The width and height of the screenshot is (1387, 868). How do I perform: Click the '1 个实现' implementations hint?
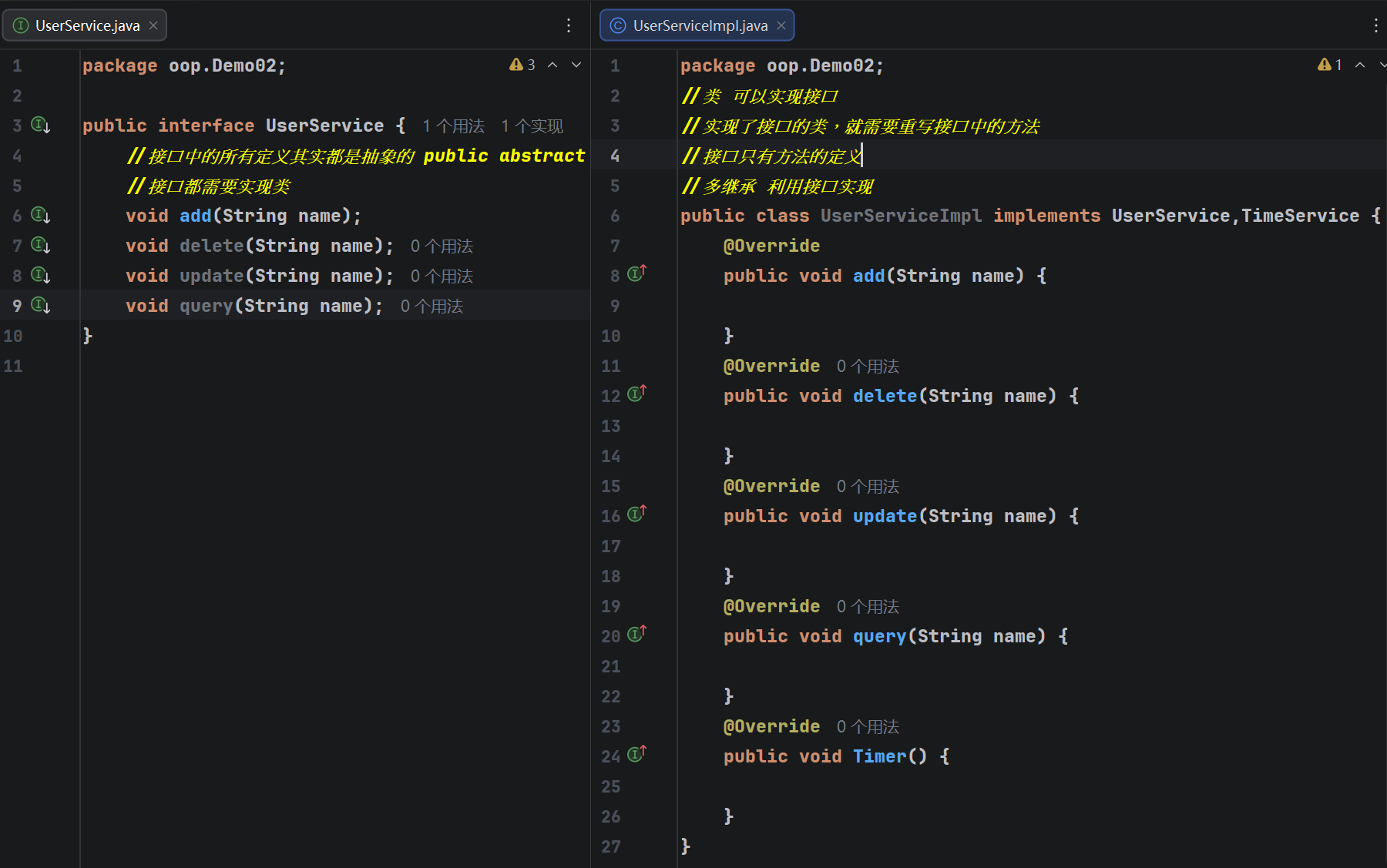click(532, 126)
